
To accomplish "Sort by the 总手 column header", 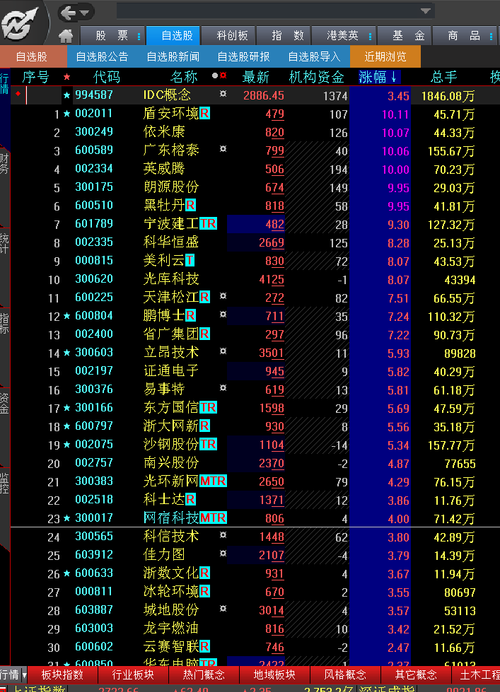I will click(x=444, y=77).
